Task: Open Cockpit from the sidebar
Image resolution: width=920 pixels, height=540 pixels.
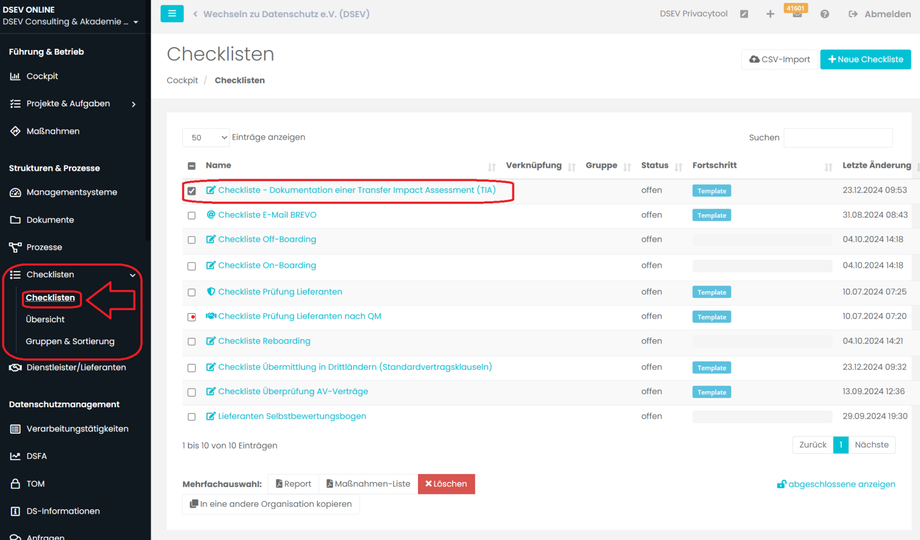Action: 42,76
